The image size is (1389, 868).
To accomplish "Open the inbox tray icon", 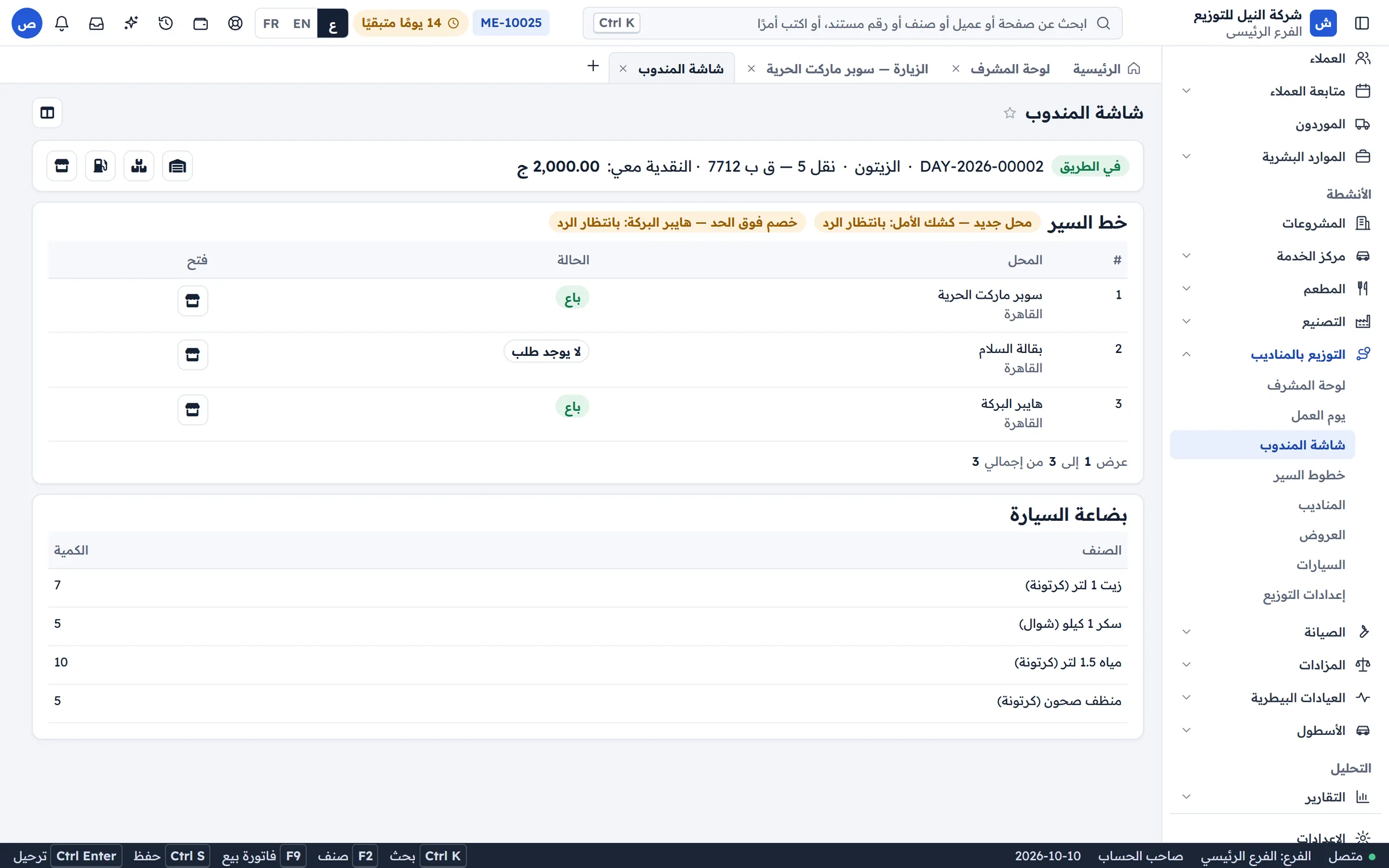I will [x=97, y=23].
